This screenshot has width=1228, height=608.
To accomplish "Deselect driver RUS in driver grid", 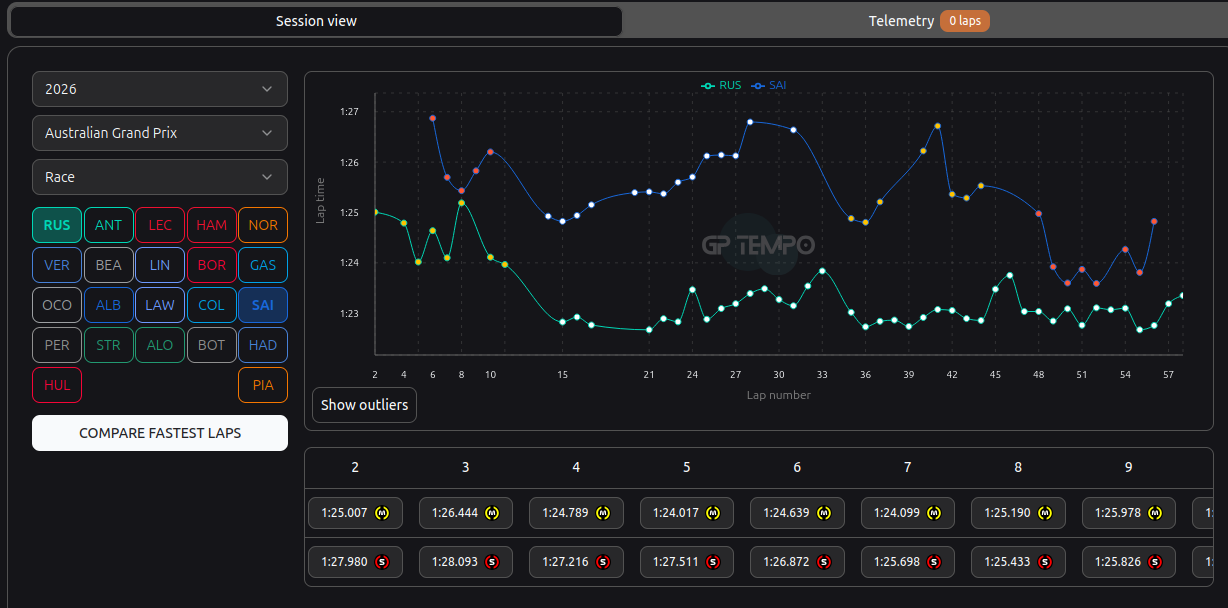I will click(57, 225).
